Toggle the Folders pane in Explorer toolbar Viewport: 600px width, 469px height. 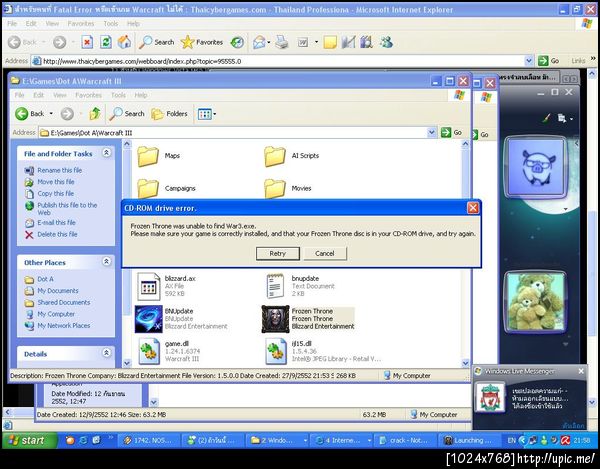pyautogui.click(x=169, y=114)
